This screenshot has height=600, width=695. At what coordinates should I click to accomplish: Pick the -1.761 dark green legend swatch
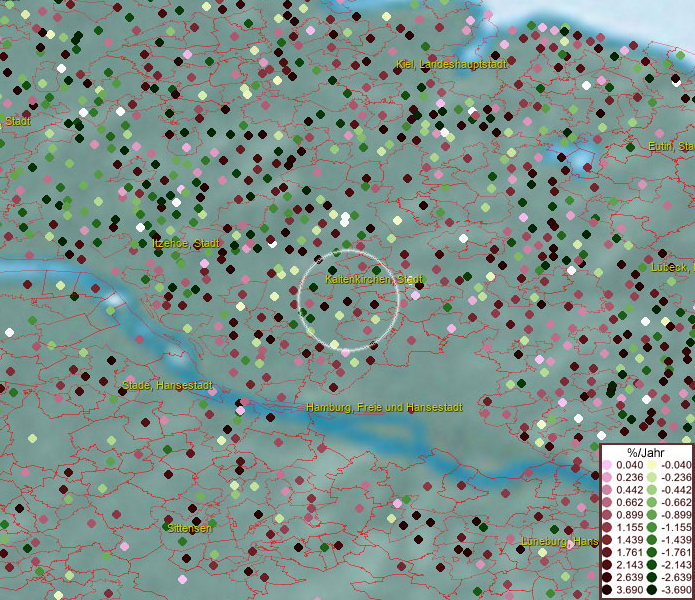[x=652, y=553]
